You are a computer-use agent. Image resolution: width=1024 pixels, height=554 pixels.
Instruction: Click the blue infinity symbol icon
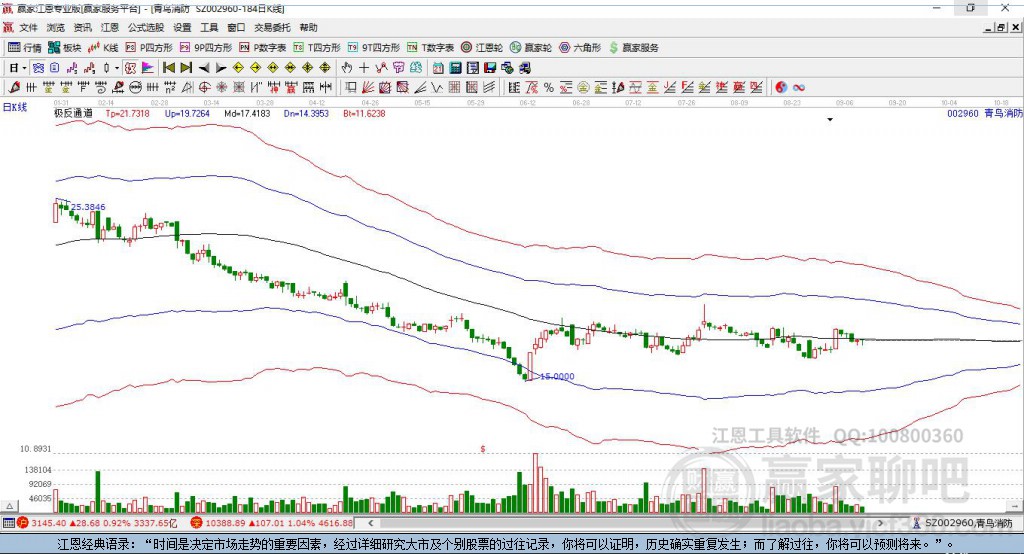799,87
